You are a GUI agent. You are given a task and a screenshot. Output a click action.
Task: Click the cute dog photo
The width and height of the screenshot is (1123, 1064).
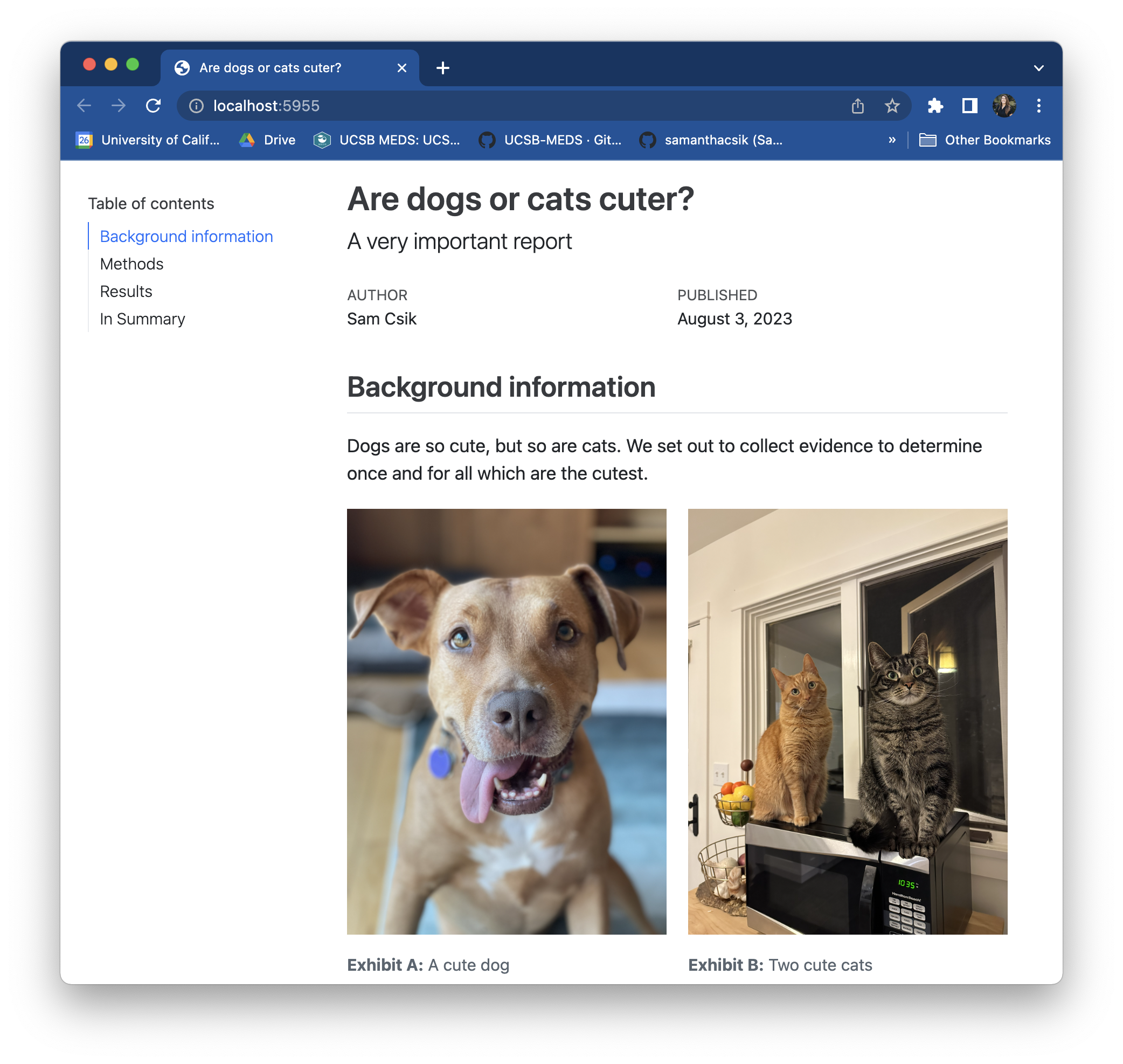506,721
